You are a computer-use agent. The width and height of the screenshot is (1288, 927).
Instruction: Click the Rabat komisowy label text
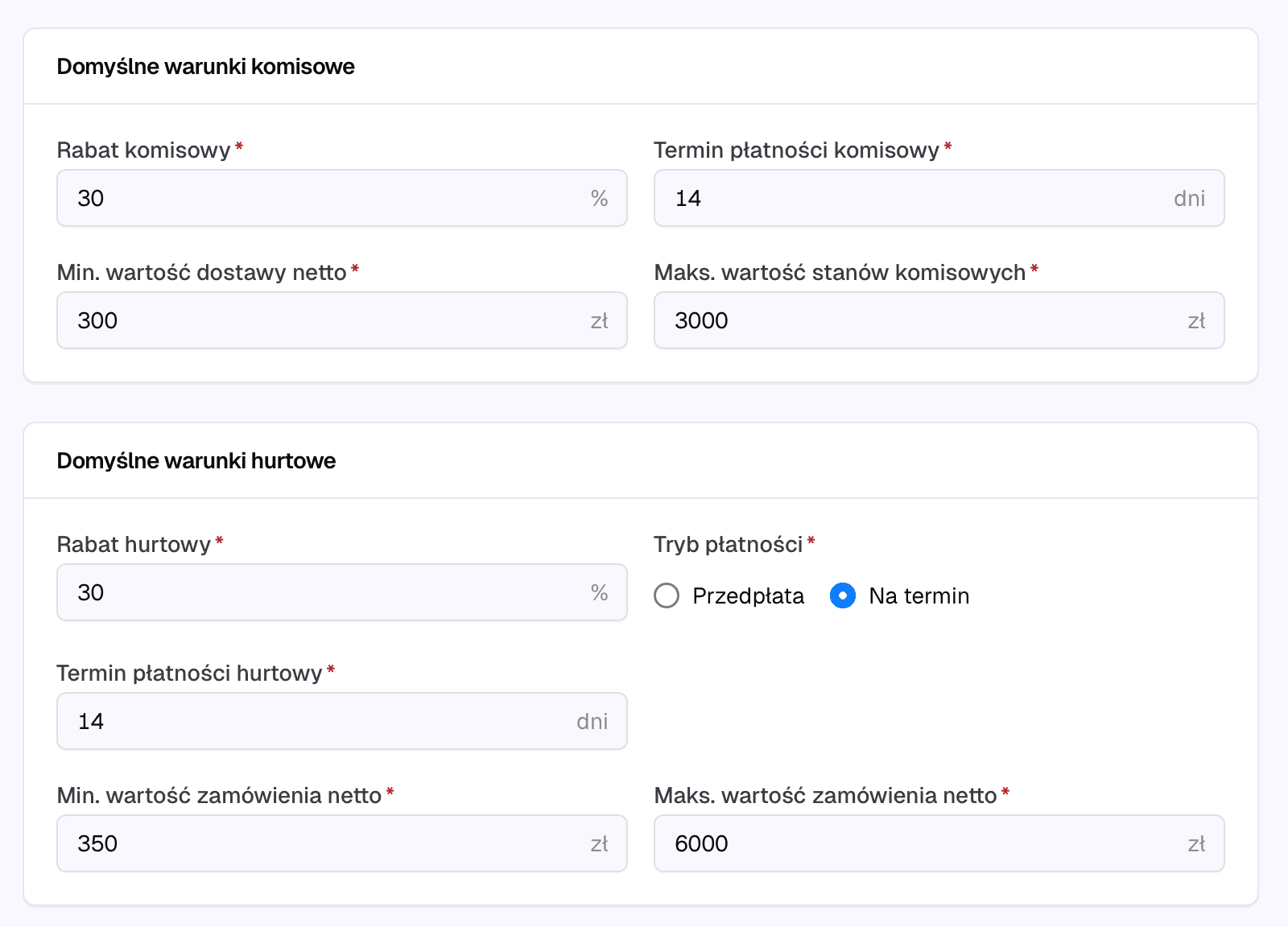pyautogui.click(x=144, y=150)
